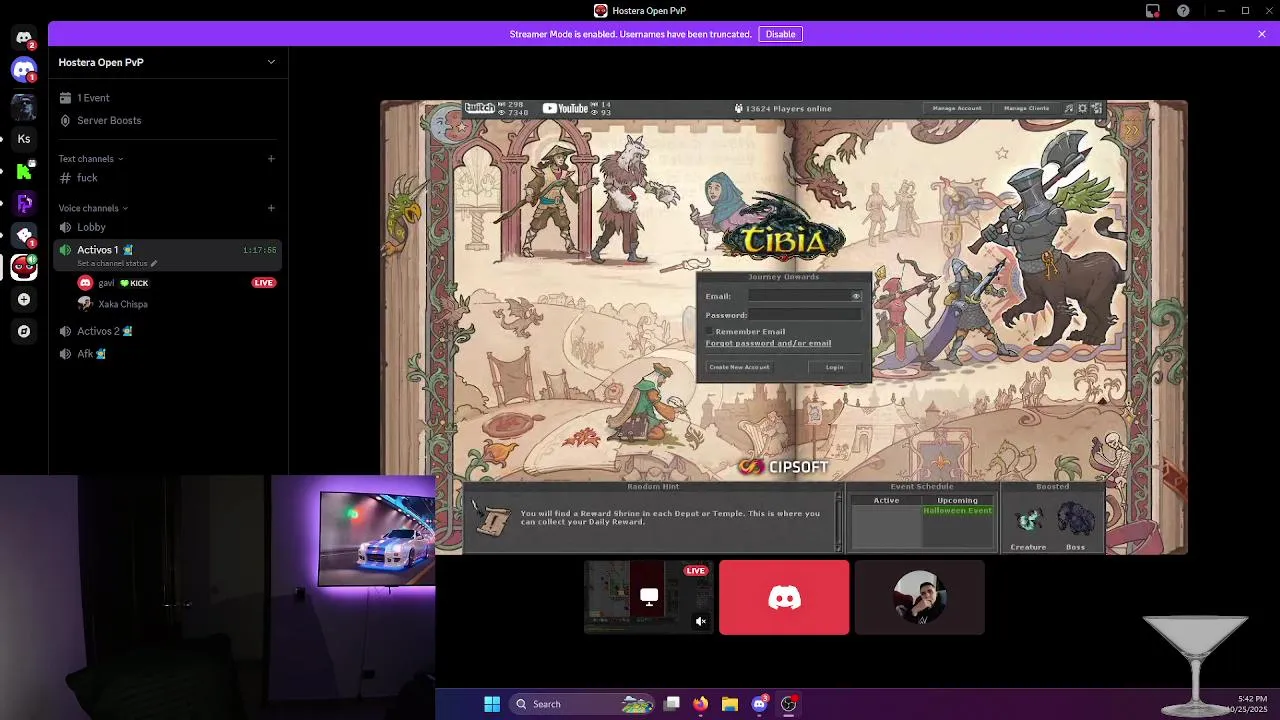Image resolution: width=1280 pixels, height=720 pixels.
Task: Open the dice server icon with red badge
Action: 24,235
